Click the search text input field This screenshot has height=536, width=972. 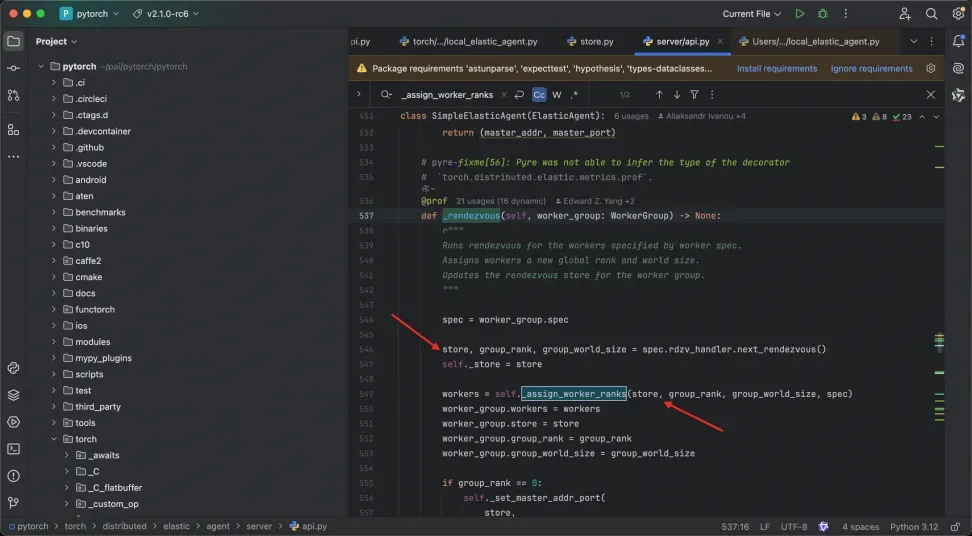447,95
